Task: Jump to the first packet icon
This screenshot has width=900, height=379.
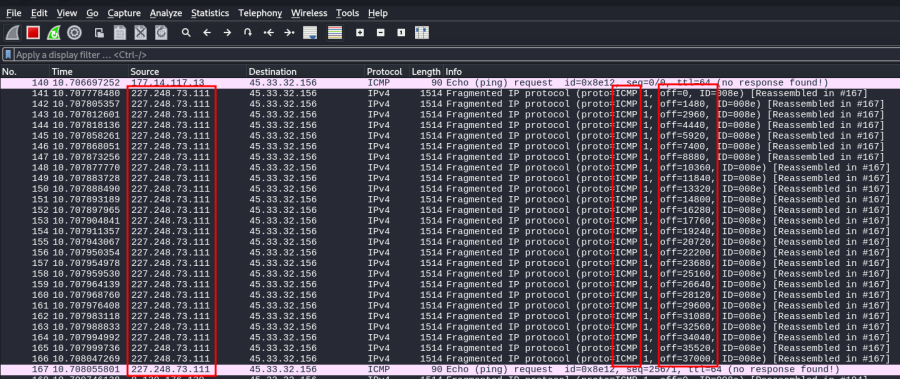Action: [x=269, y=33]
